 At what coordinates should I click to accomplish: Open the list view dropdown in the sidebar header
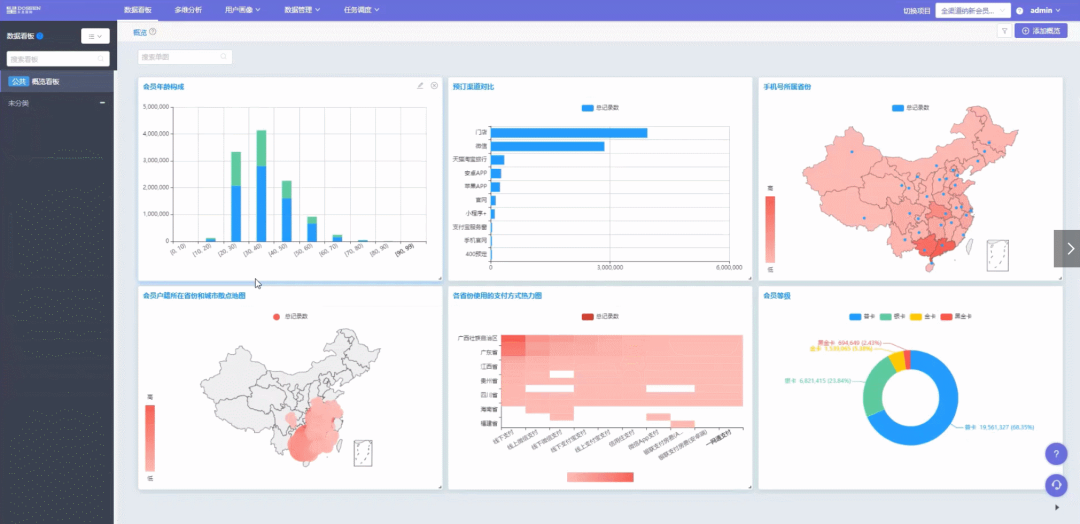pos(95,36)
